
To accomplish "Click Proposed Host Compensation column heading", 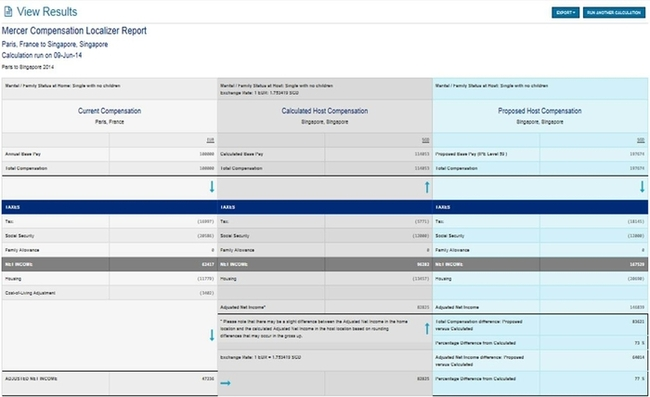I will coord(540,111).
